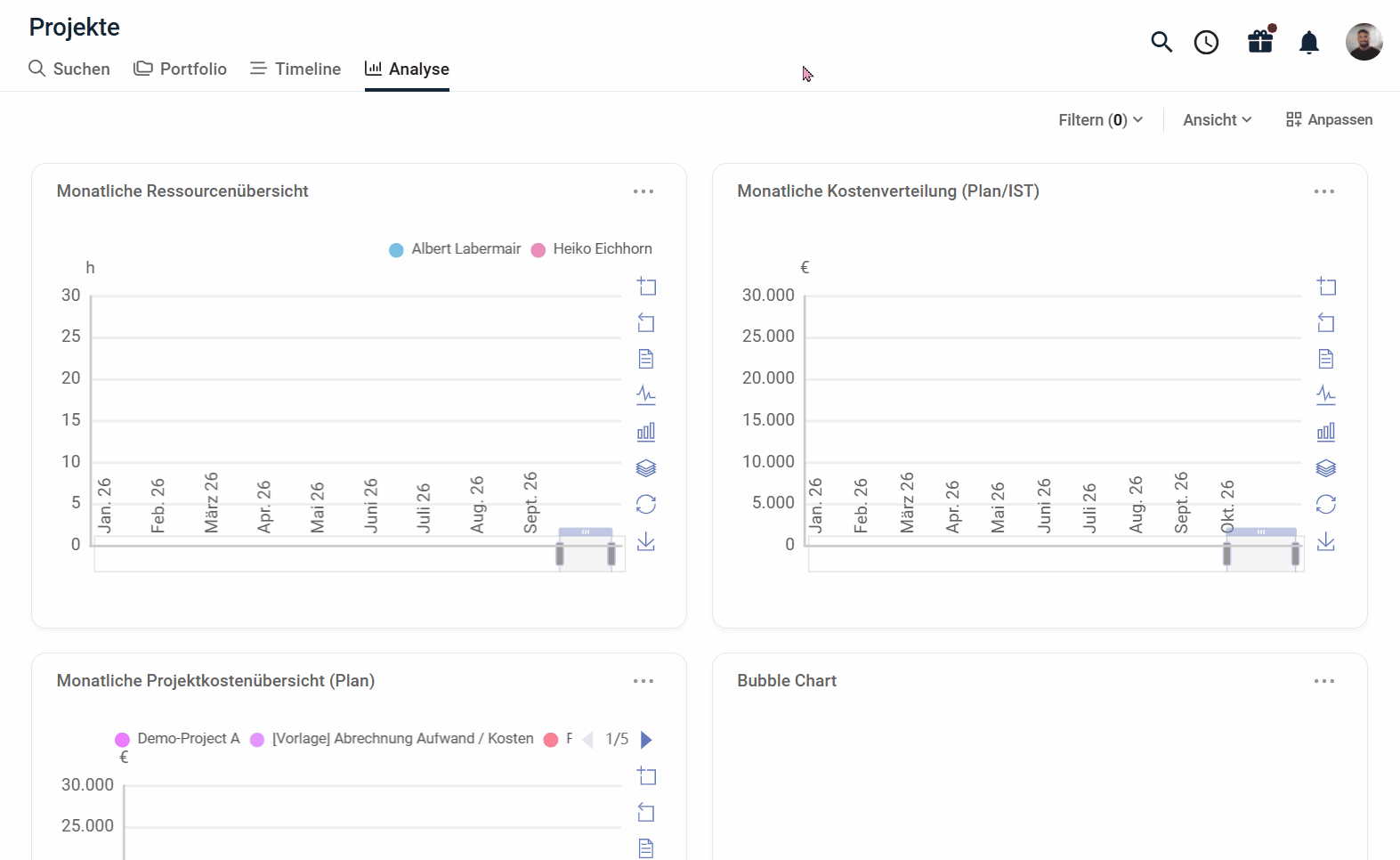Click the Bubble Chart card title
This screenshot has width=1400, height=860.
tap(787, 681)
